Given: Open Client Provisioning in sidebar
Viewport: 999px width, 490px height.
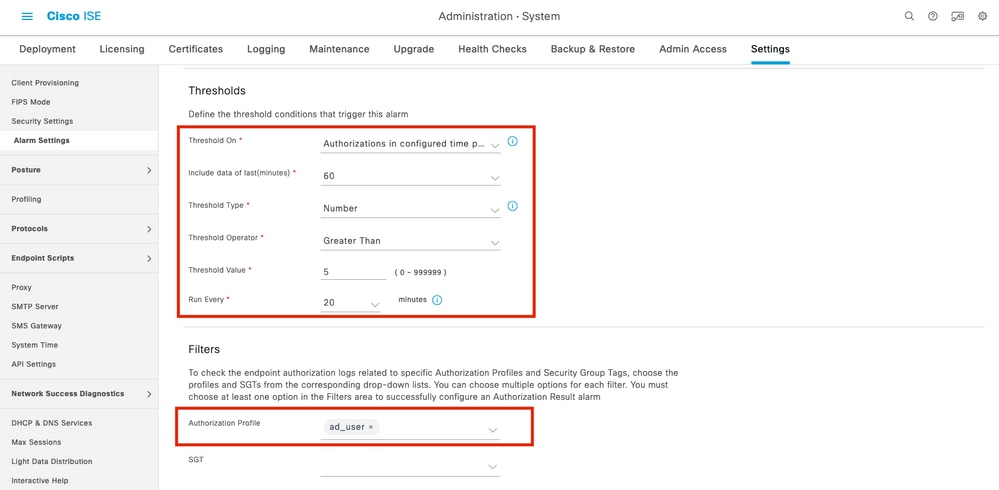Looking at the screenshot, I should (x=45, y=83).
